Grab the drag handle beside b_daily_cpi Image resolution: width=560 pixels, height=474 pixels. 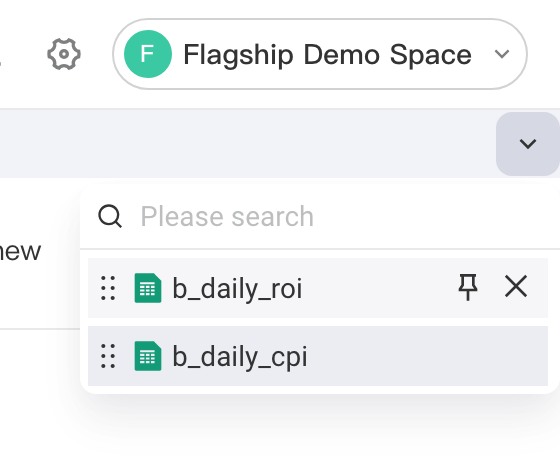(108, 356)
